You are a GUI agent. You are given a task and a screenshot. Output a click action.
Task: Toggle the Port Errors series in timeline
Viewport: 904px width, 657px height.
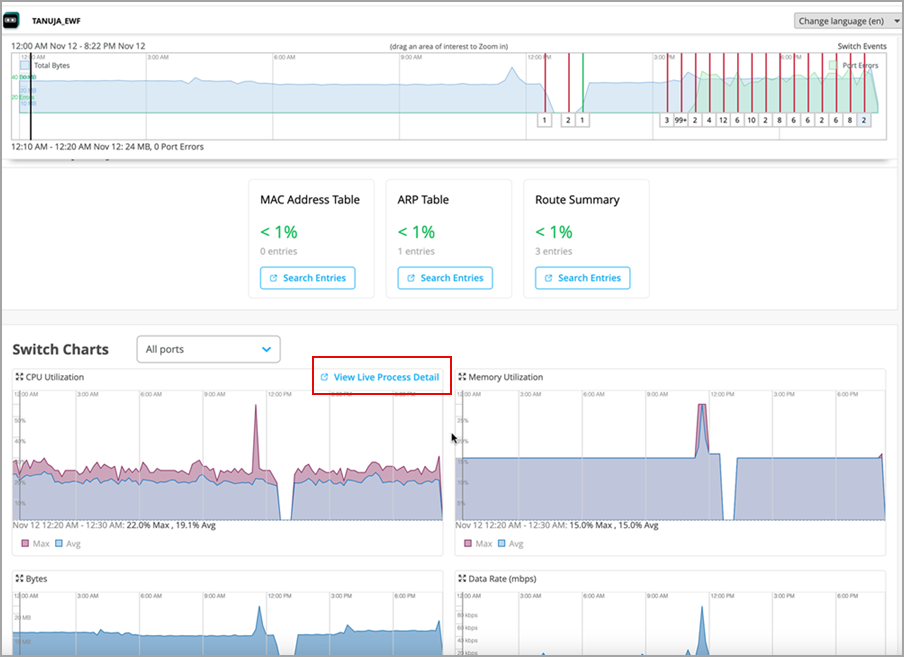[x=833, y=65]
